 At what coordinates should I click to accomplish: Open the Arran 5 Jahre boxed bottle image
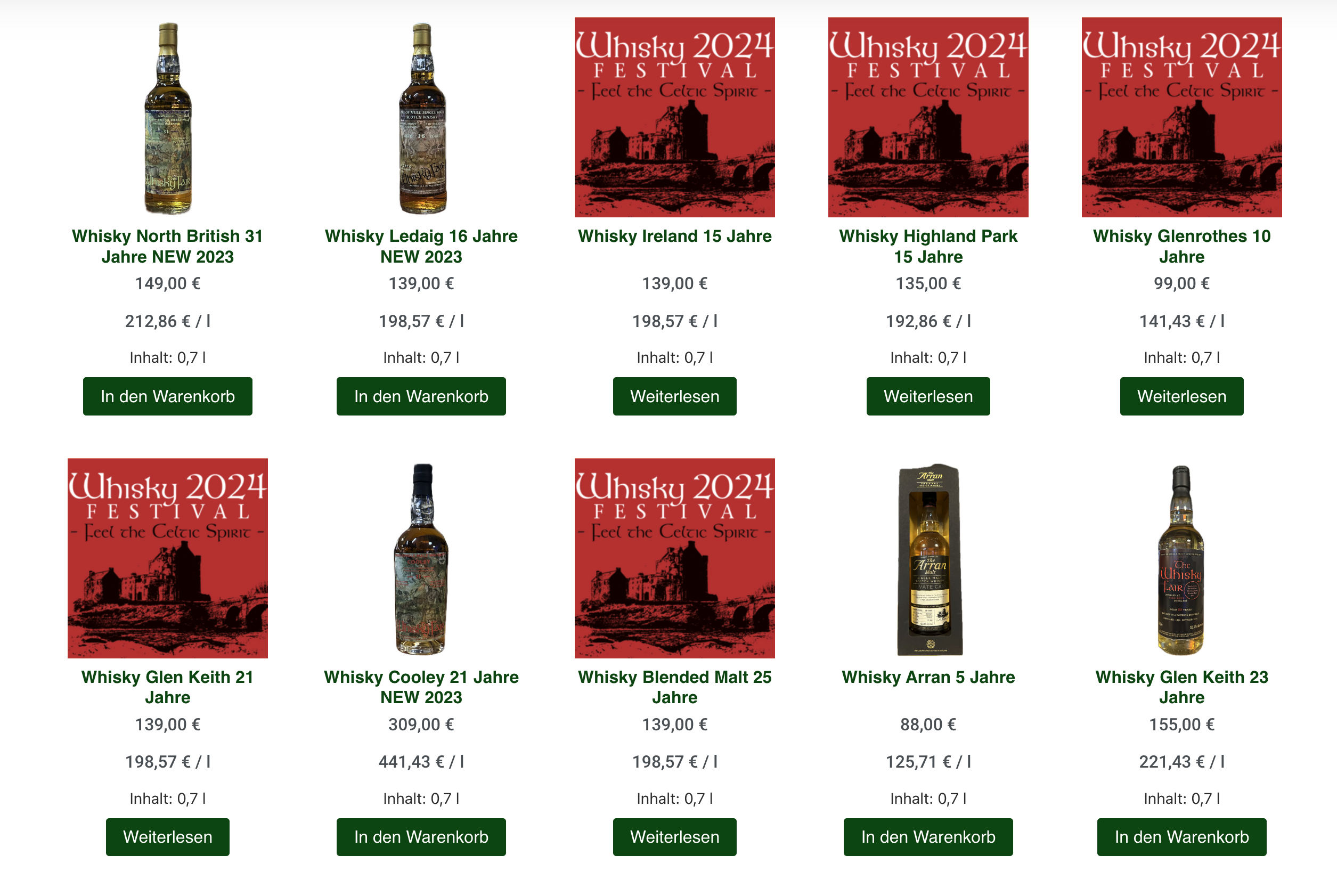928,558
